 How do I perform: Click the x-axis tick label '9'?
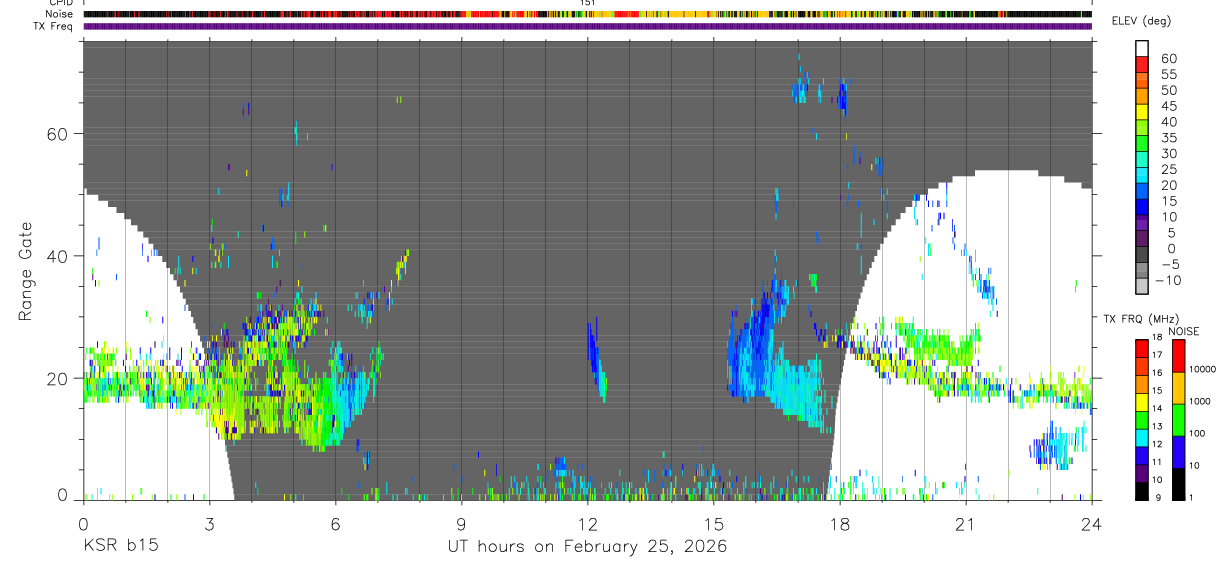click(x=461, y=524)
